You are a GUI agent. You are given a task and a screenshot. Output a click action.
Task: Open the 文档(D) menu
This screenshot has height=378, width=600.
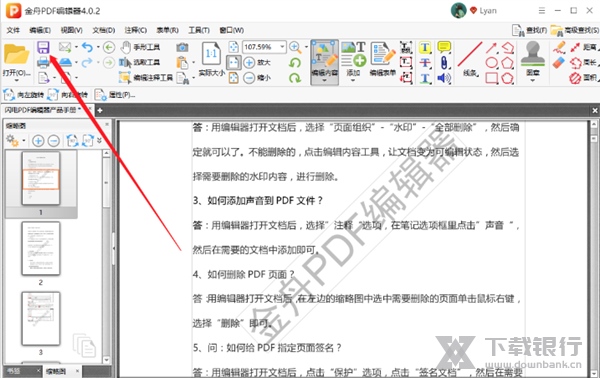(x=104, y=30)
